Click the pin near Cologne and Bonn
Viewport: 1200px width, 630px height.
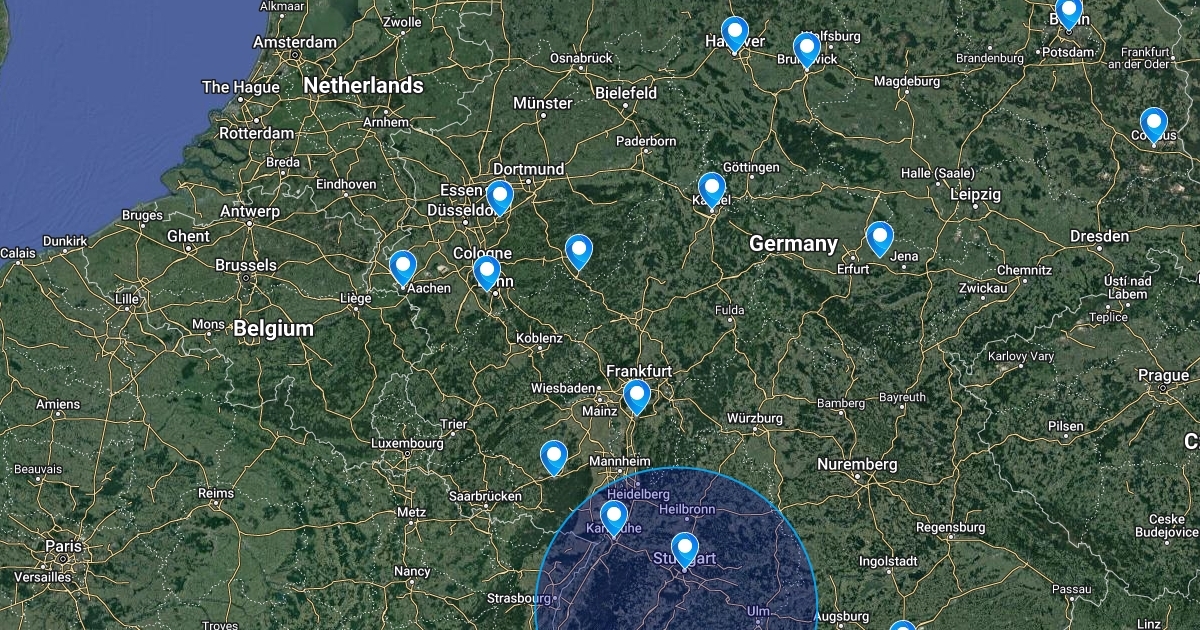pyautogui.click(x=487, y=272)
